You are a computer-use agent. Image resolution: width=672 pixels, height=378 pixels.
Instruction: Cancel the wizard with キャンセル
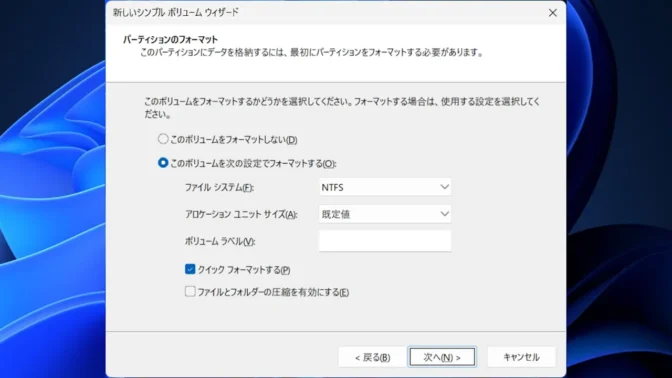pos(521,357)
